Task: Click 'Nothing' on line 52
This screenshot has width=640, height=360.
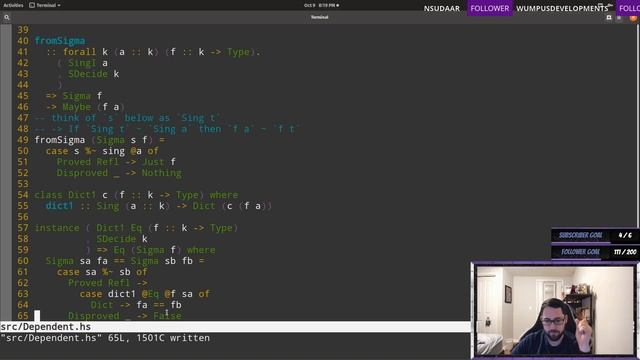Action: tap(162, 173)
